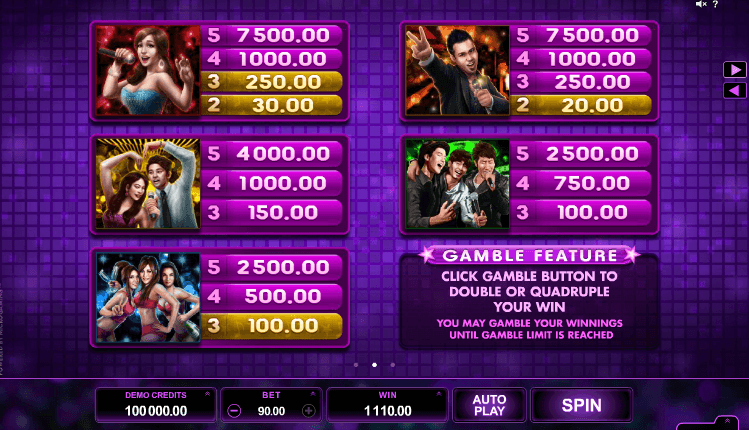Screen dimensions: 749x430
Task: Toggle the sound mute speaker icon
Action: tap(701, 4)
